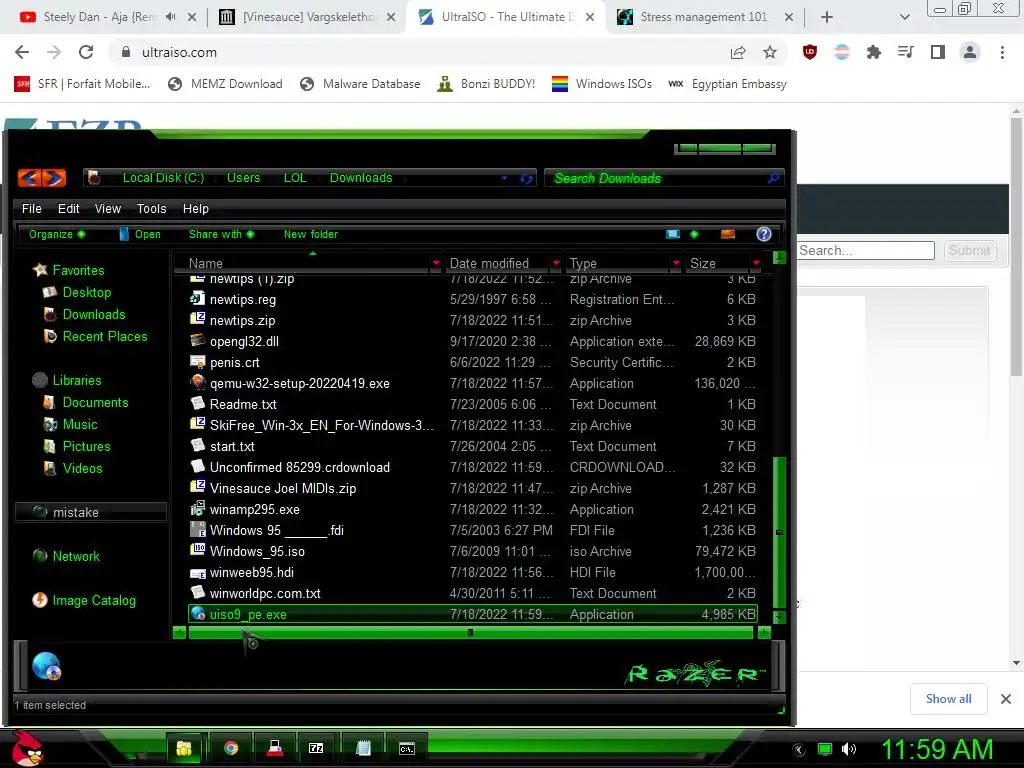Select the mistake computer item

tap(91, 513)
